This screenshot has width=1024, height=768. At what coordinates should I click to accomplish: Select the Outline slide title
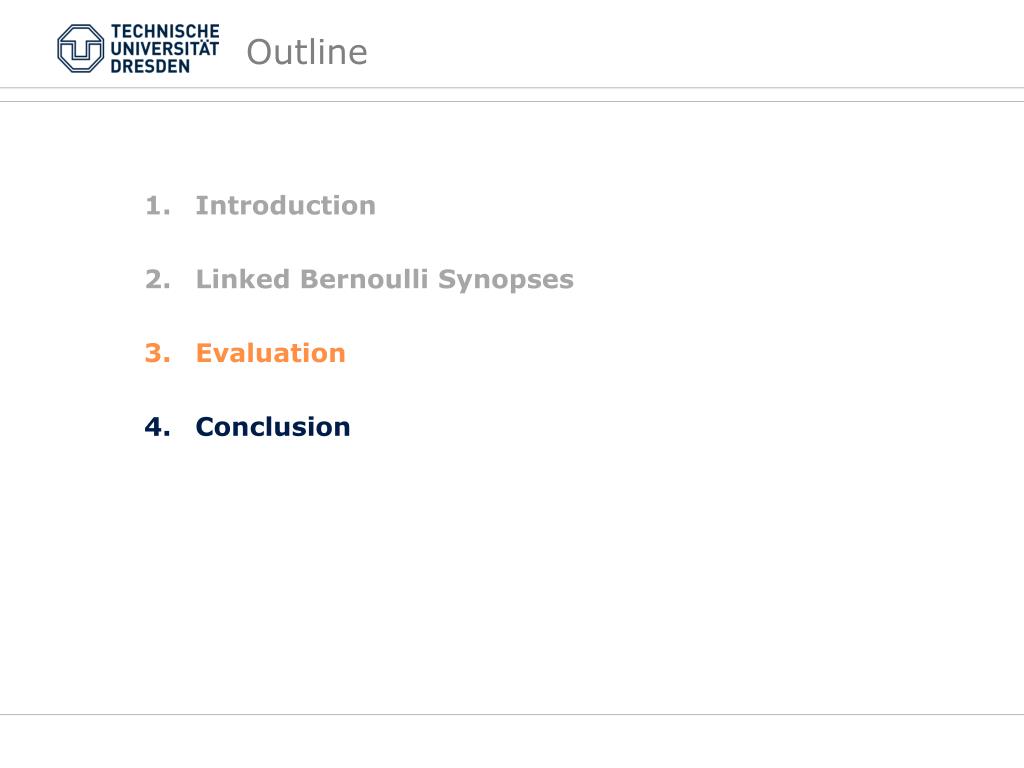pyautogui.click(x=307, y=52)
